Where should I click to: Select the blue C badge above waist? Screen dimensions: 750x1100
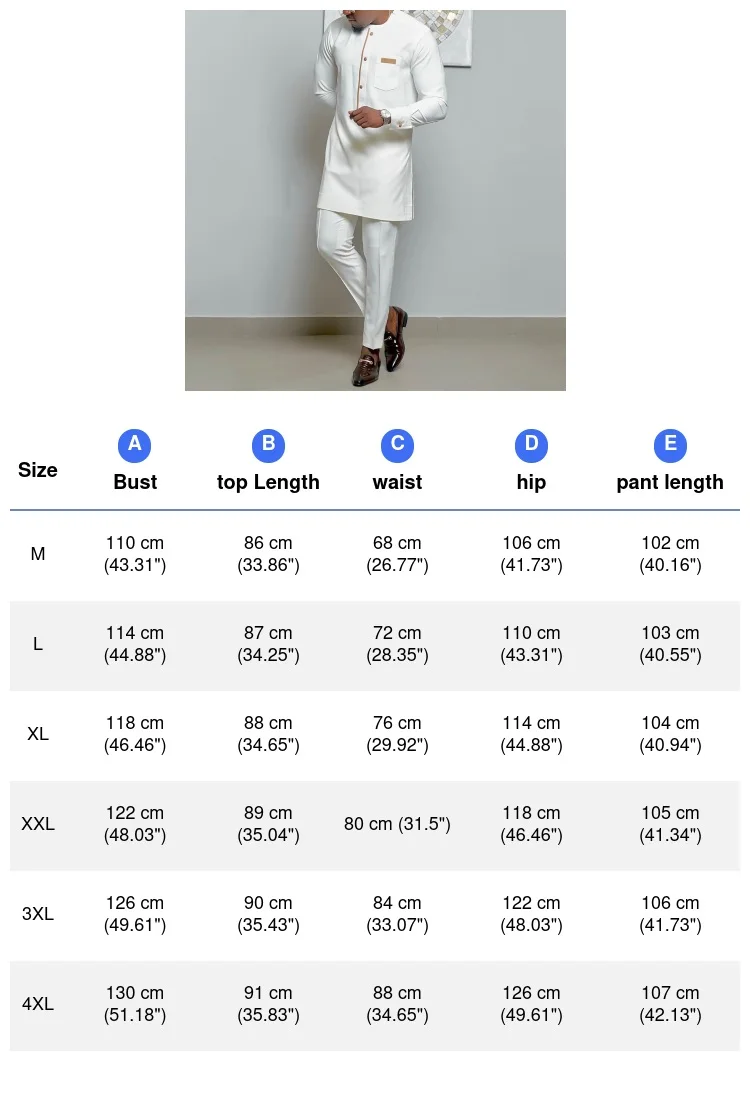pos(397,445)
